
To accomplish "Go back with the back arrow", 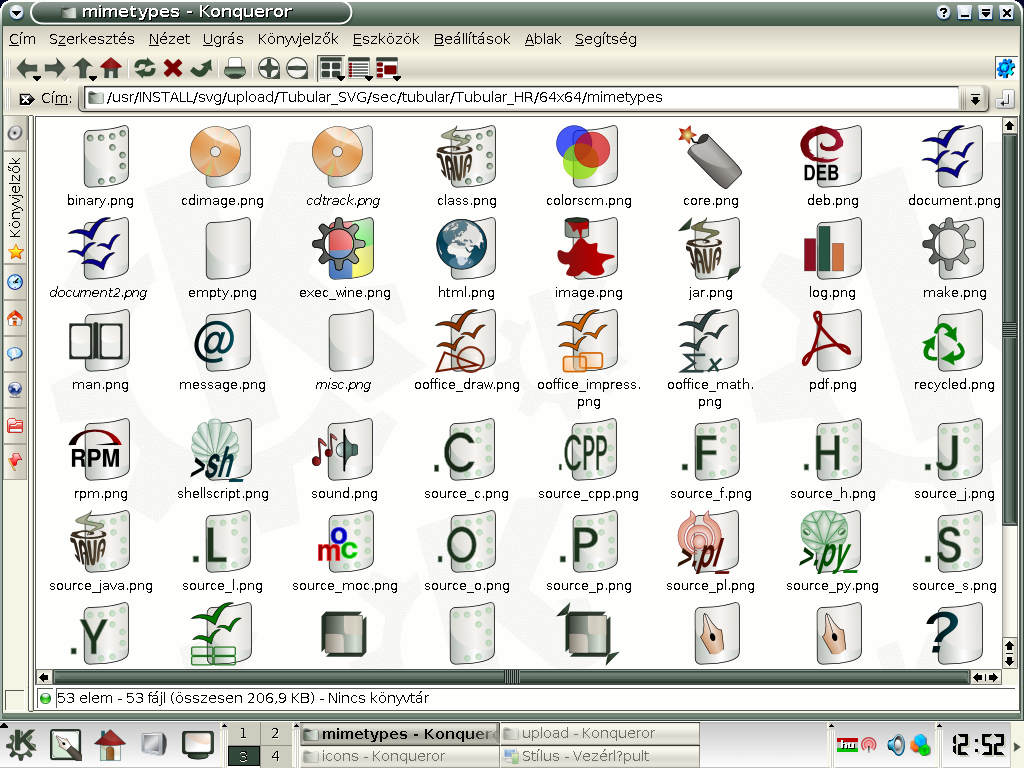I will [27, 68].
